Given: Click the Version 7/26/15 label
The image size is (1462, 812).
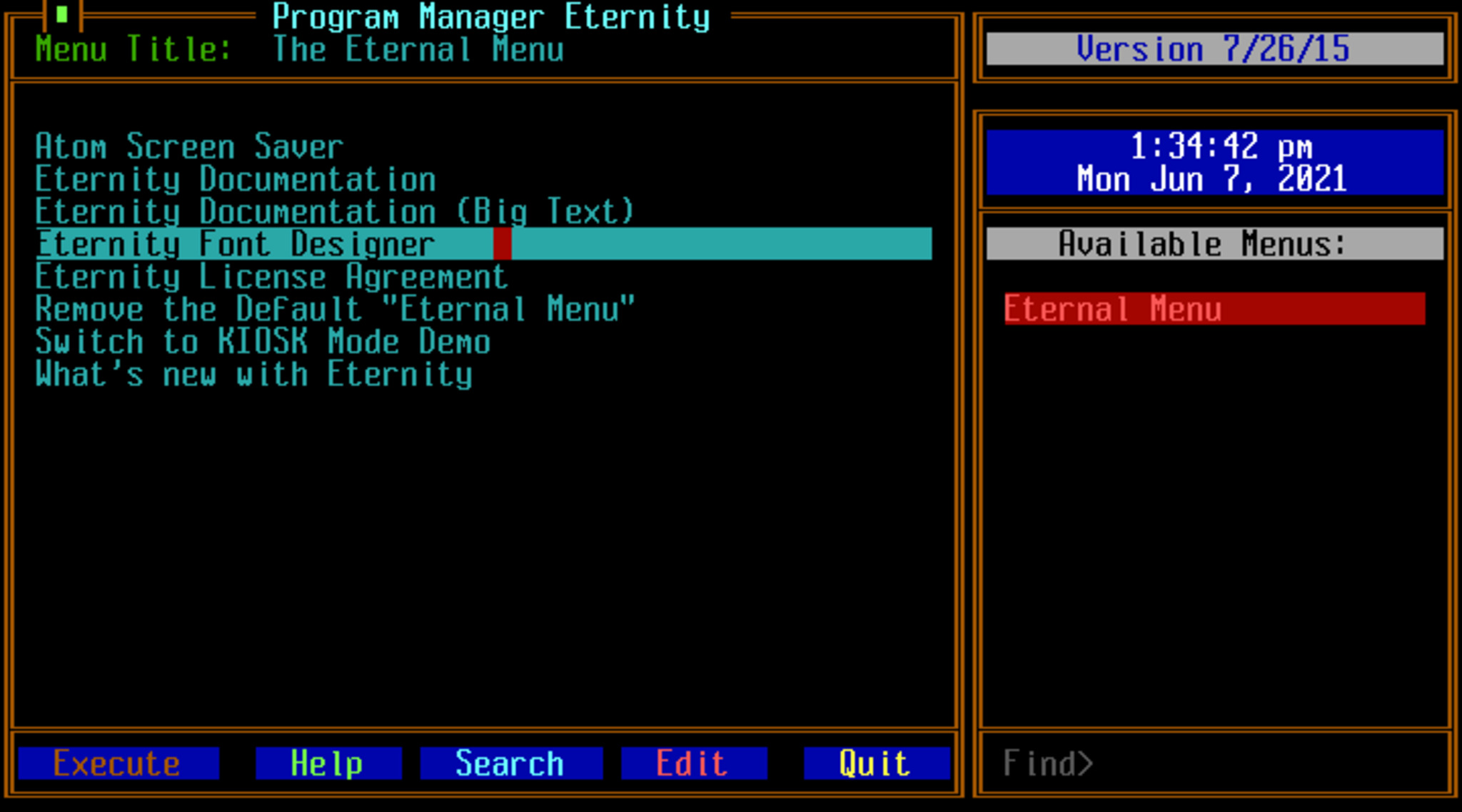Looking at the screenshot, I should click(x=1214, y=49).
